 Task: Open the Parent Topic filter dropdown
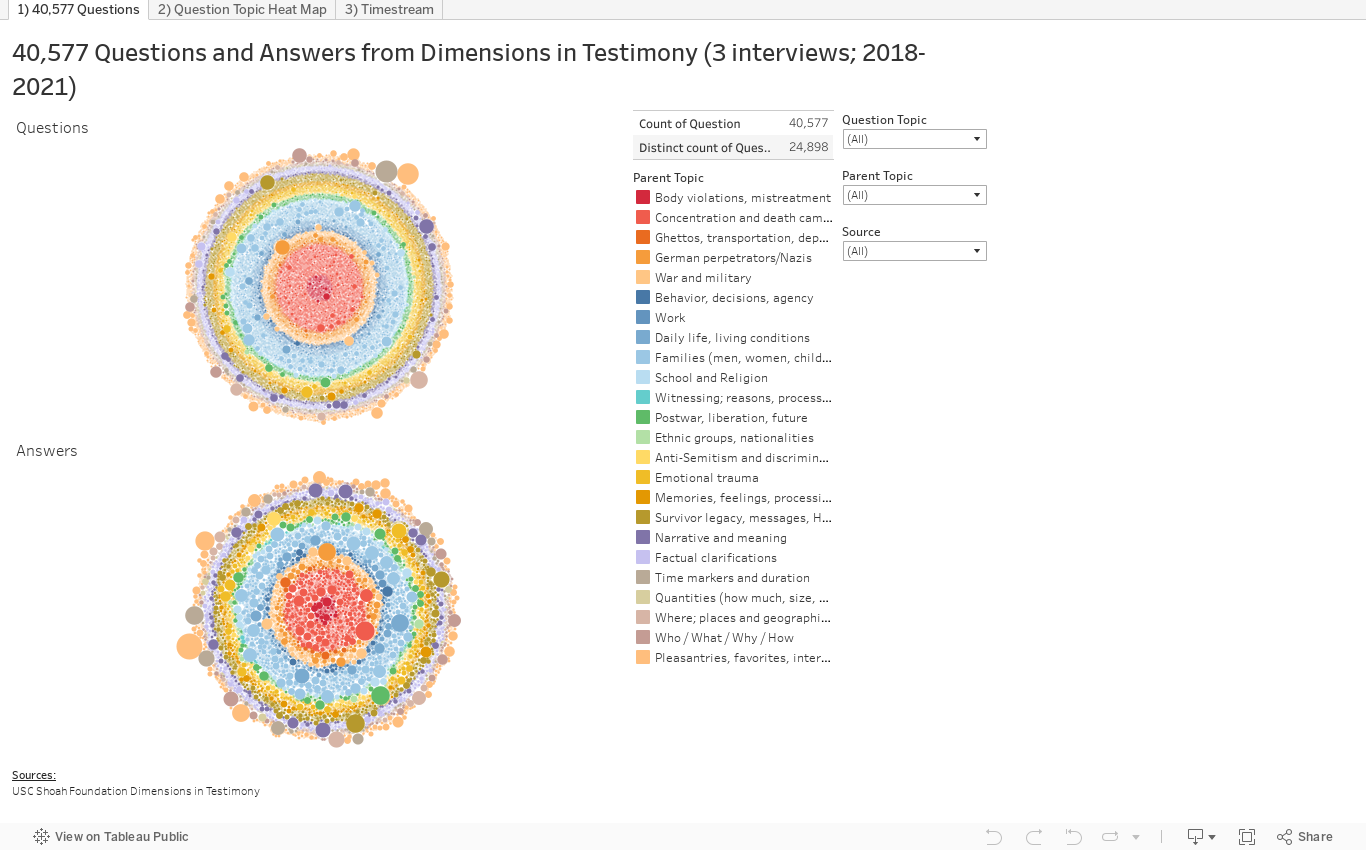point(914,195)
